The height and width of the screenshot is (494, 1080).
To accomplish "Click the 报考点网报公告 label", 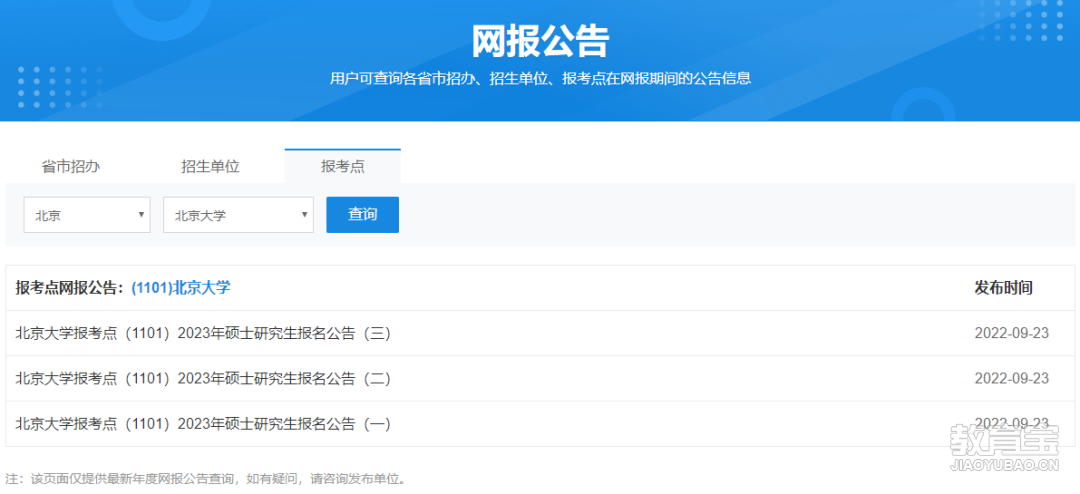I will [72, 288].
